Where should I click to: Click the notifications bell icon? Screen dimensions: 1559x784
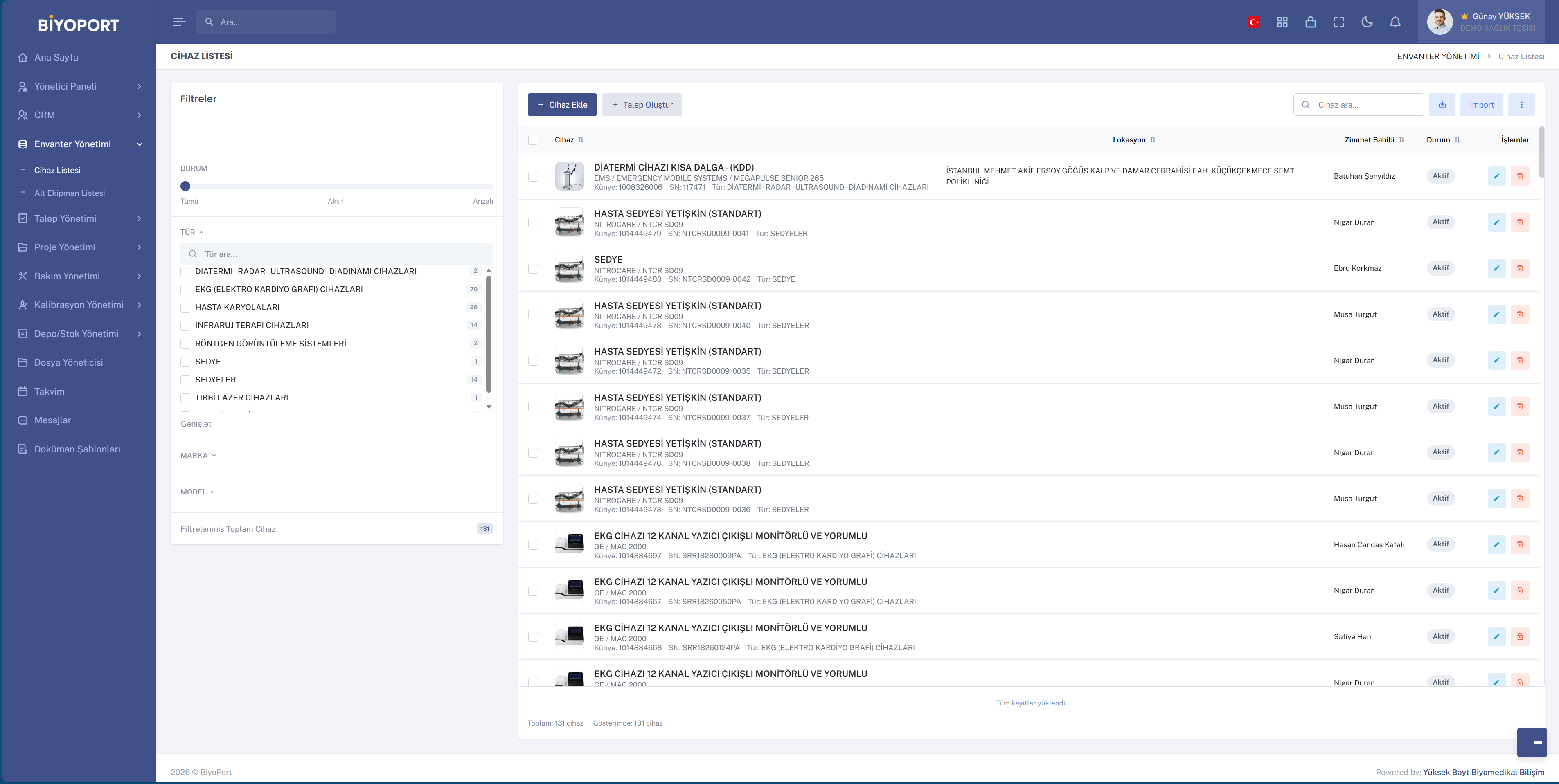[1395, 22]
